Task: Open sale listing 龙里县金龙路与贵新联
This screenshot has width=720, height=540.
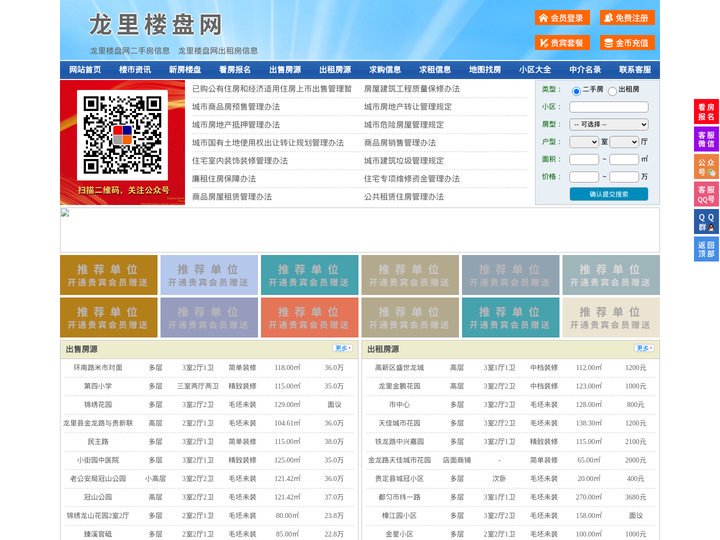Action: click(98, 423)
